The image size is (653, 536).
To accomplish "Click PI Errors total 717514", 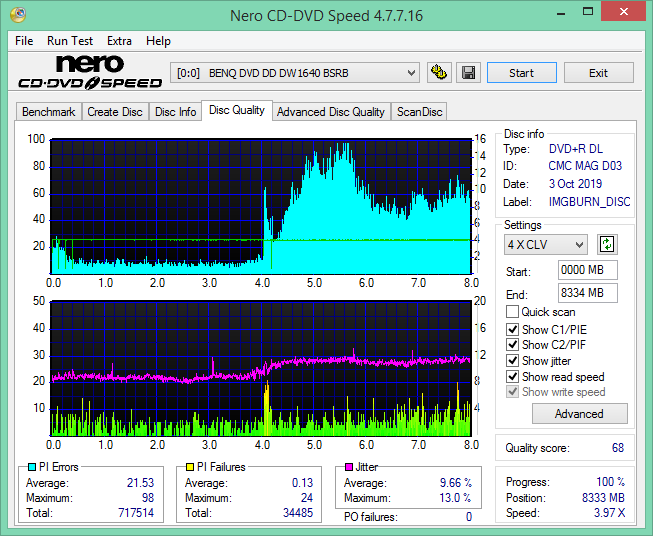I will pyautogui.click(x=136, y=512).
